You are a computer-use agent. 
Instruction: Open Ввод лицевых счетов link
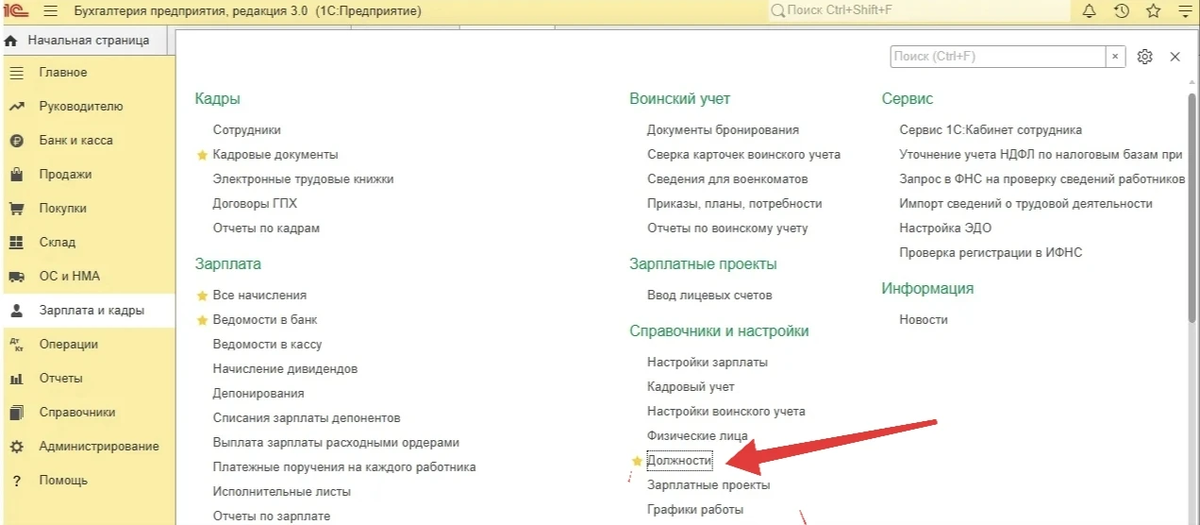click(x=709, y=296)
